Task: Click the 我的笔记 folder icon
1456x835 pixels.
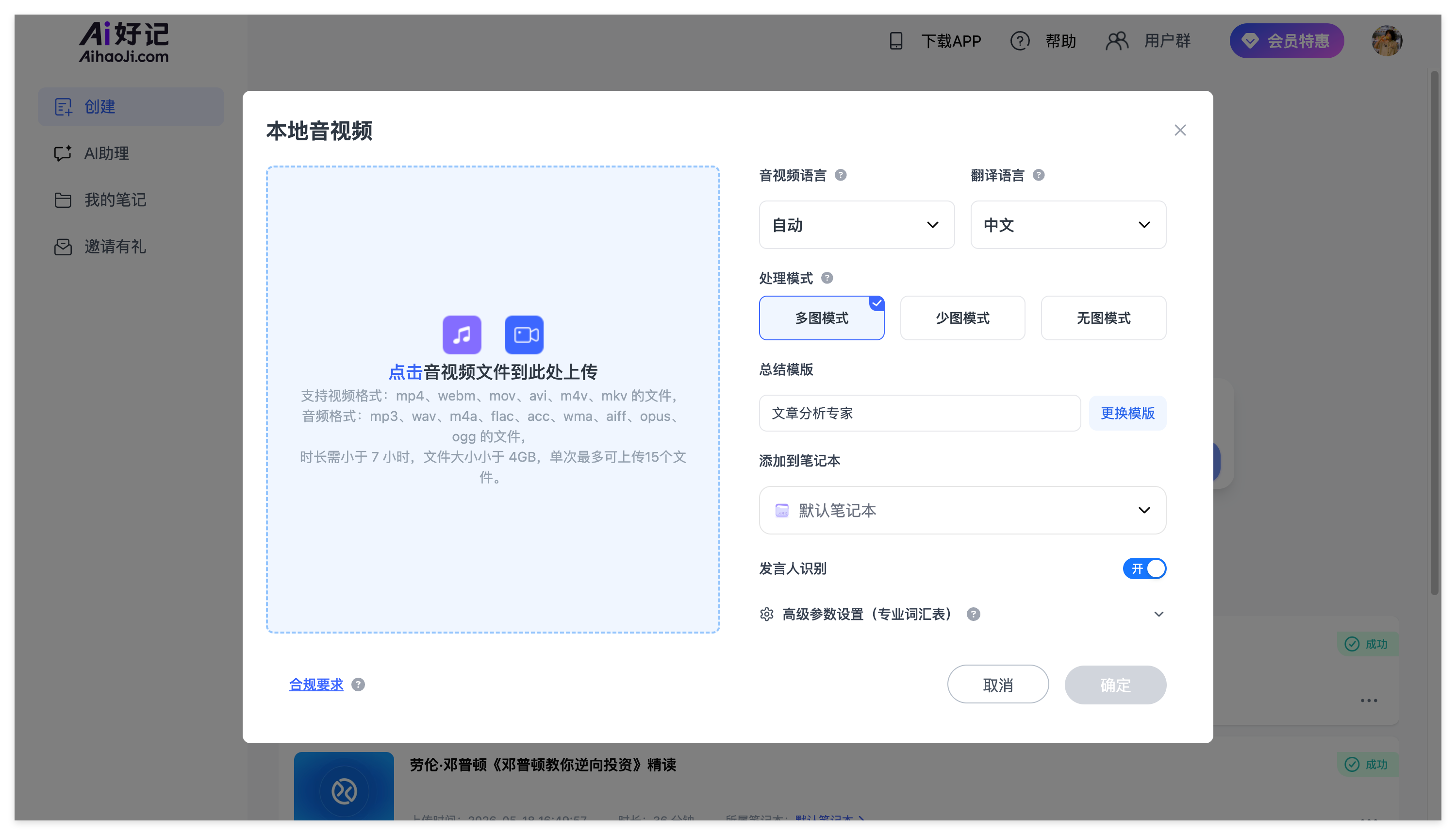Action: [x=63, y=200]
